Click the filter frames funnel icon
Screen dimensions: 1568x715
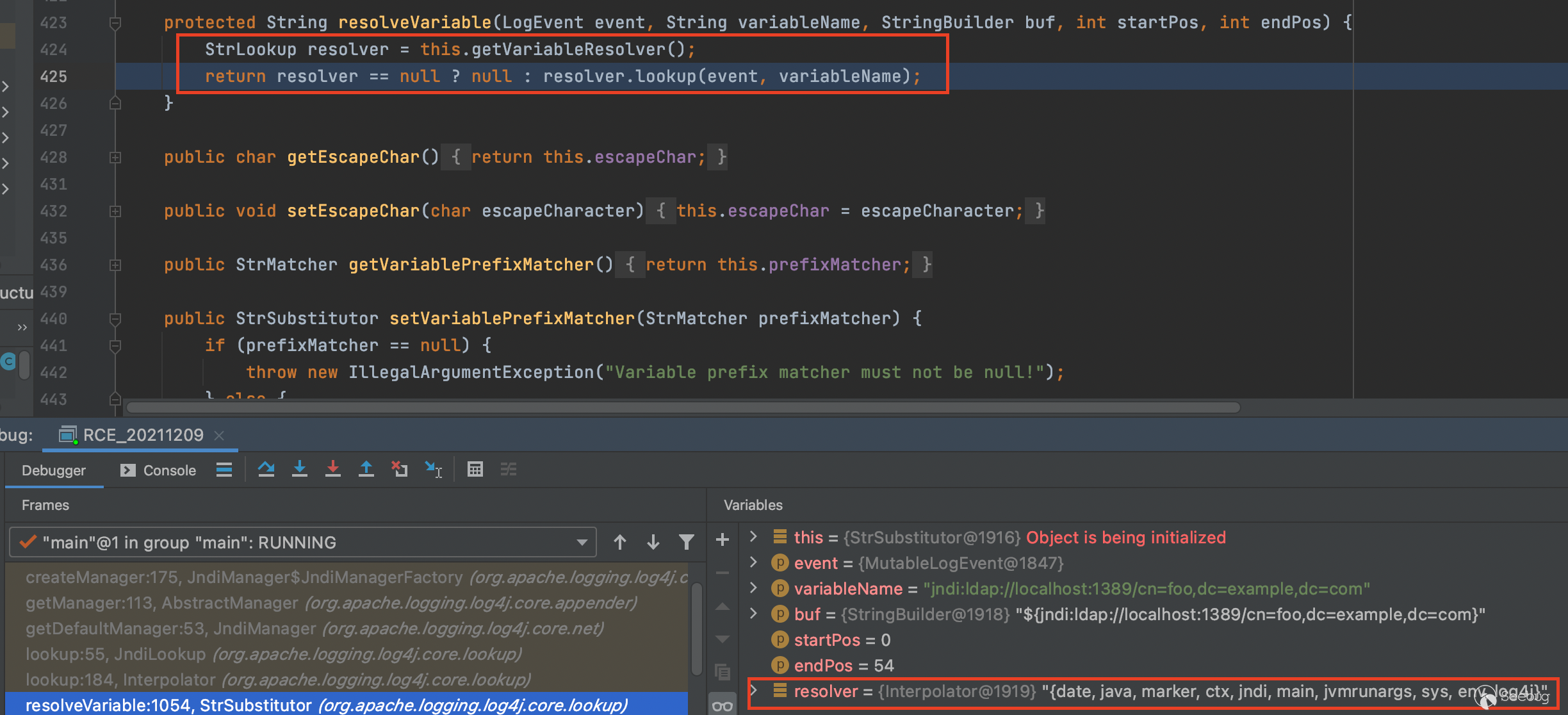point(686,543)
